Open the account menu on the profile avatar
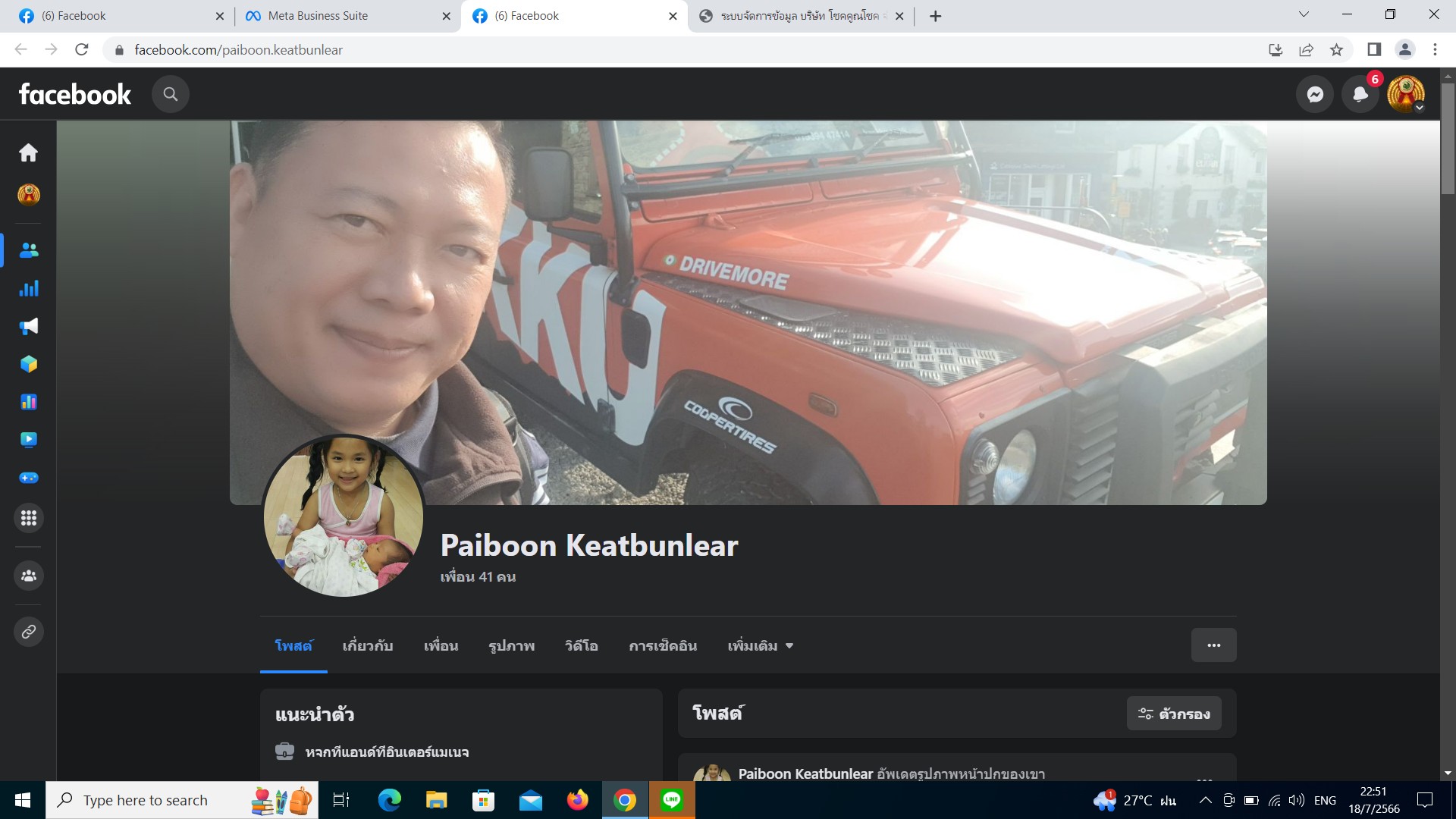Screen dimensions: 1456x819 (x=1406, y=94)
